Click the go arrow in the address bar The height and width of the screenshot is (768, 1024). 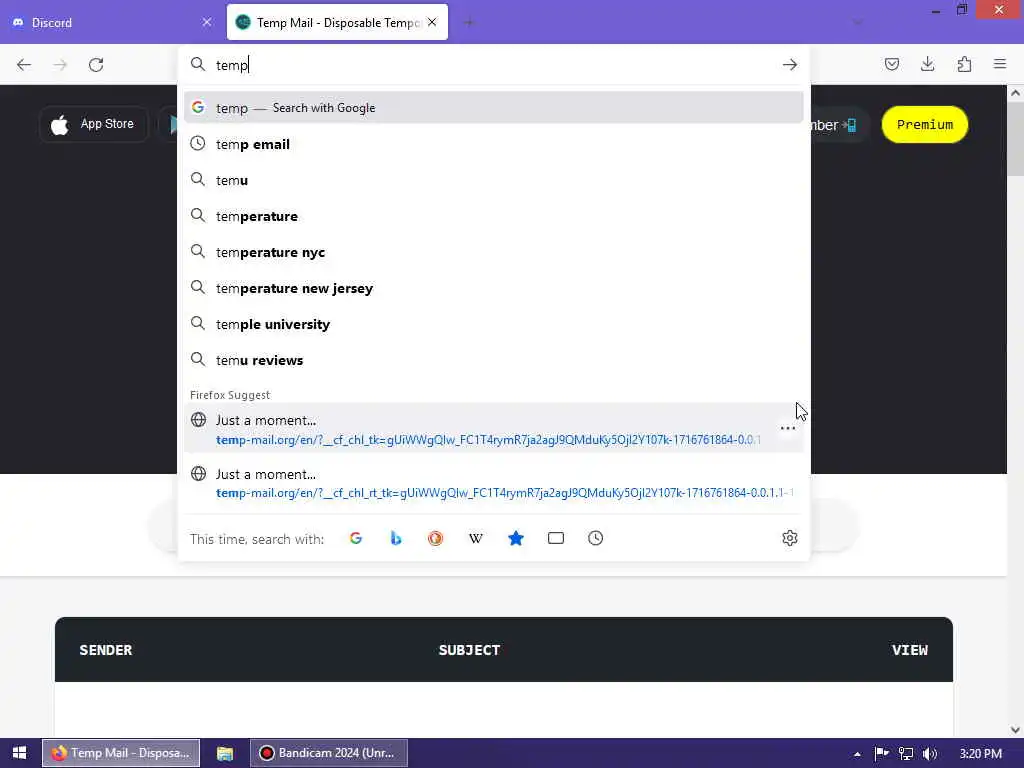(x=790, y=65)
